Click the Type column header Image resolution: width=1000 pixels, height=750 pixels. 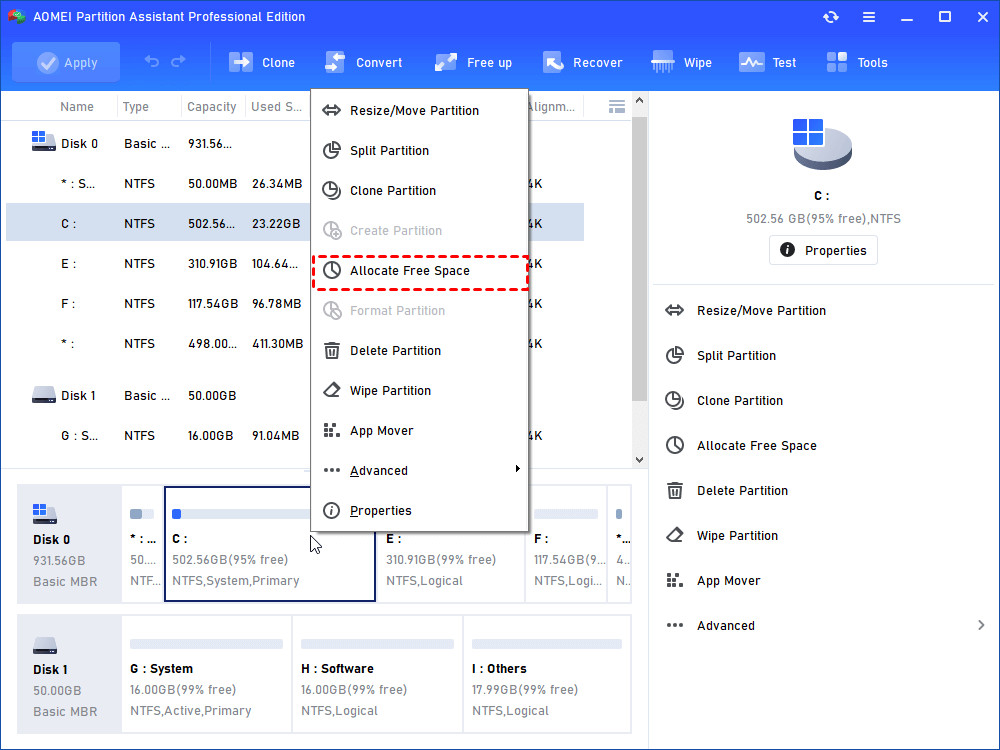coord(136,107)
